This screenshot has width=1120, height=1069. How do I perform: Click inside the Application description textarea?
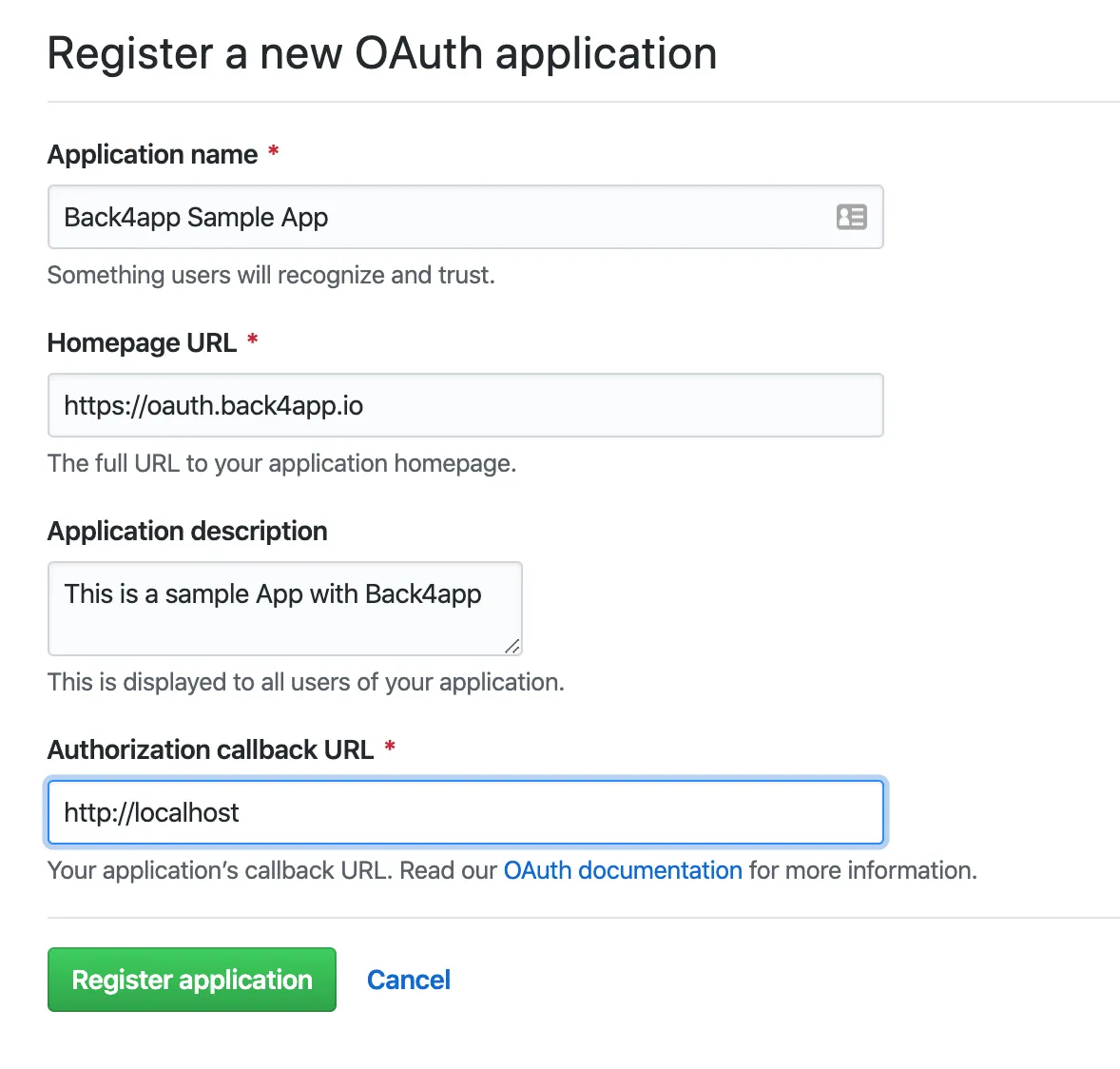285,609
